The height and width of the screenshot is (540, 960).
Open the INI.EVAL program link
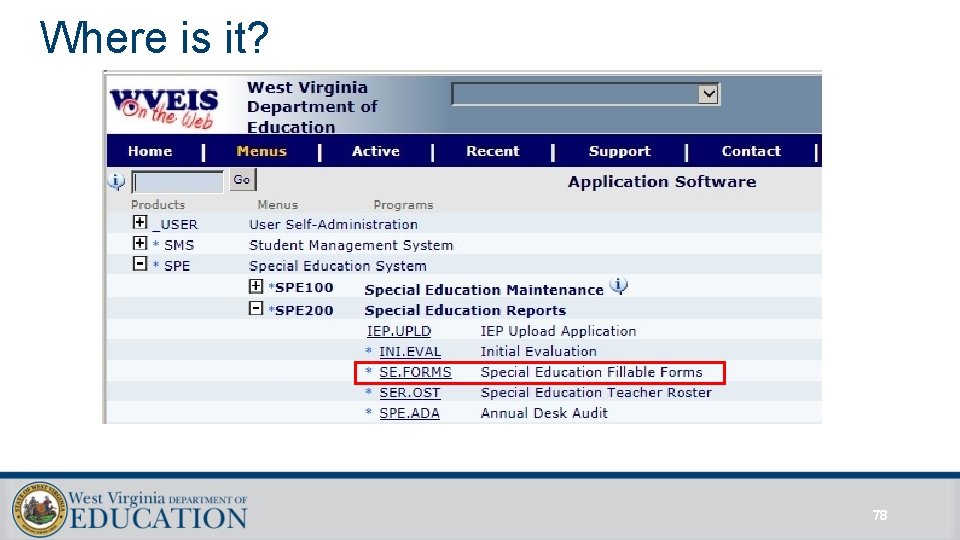[410, 352]
